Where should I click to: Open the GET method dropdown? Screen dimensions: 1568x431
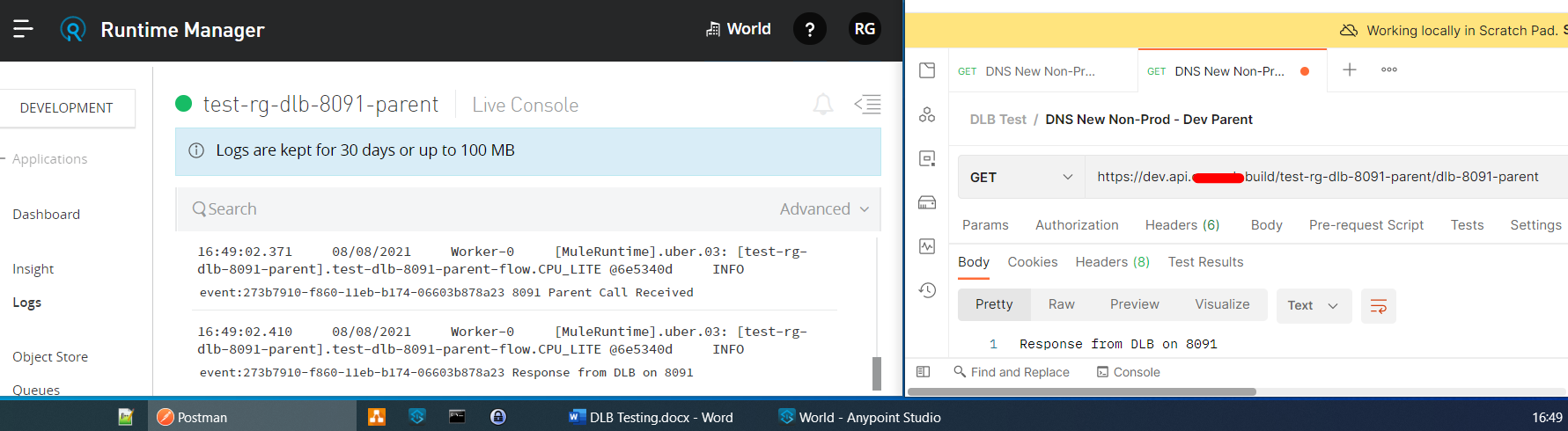click(1020, 178)
